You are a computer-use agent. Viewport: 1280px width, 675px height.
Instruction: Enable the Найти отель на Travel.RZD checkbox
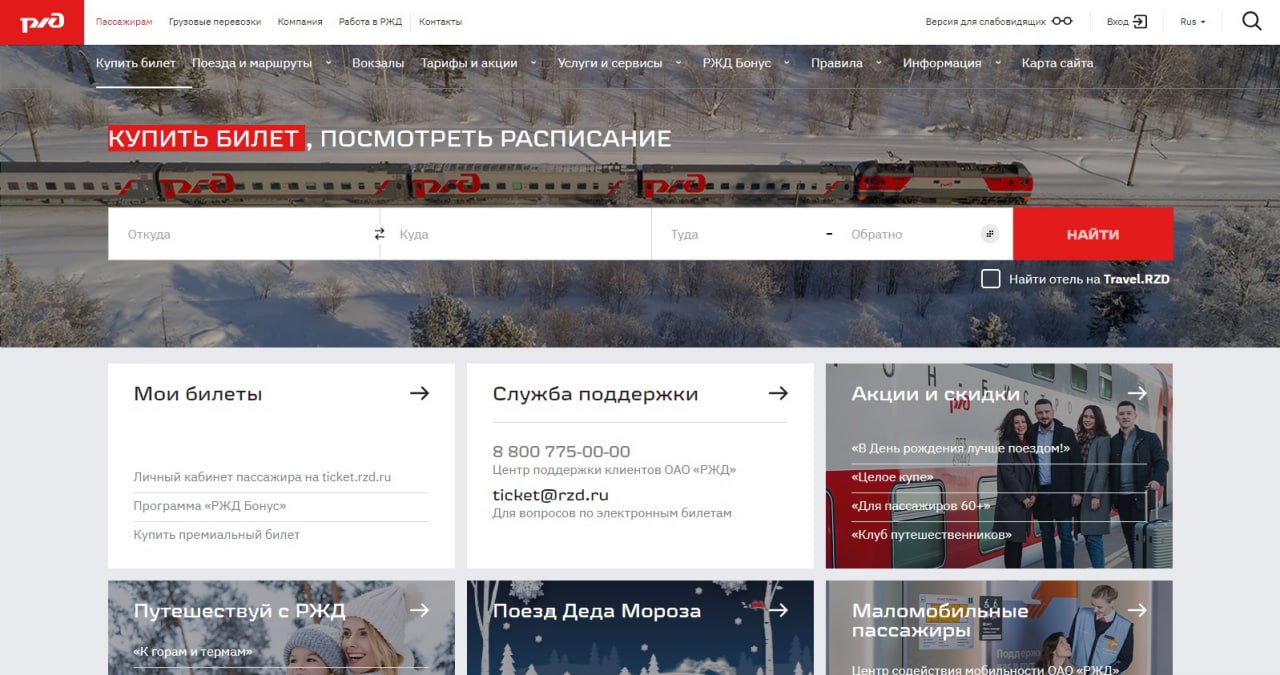(x=991, y=279)
